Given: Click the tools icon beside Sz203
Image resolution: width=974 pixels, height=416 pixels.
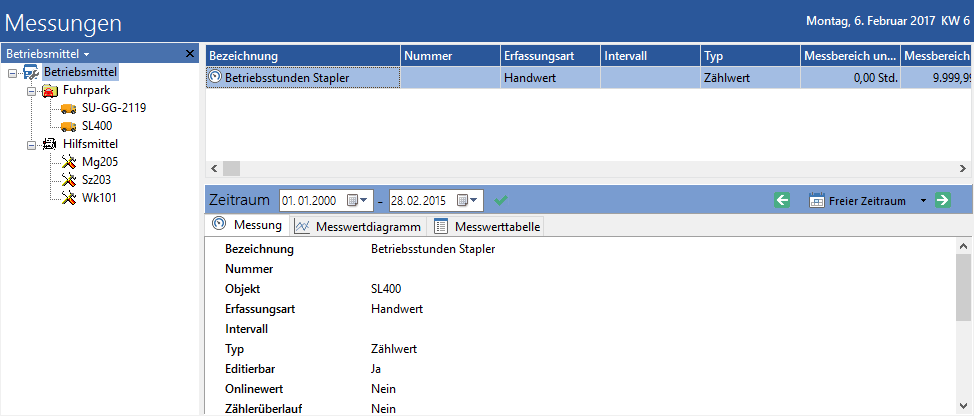Looking at the screenshot, I should tap(69, 181).
